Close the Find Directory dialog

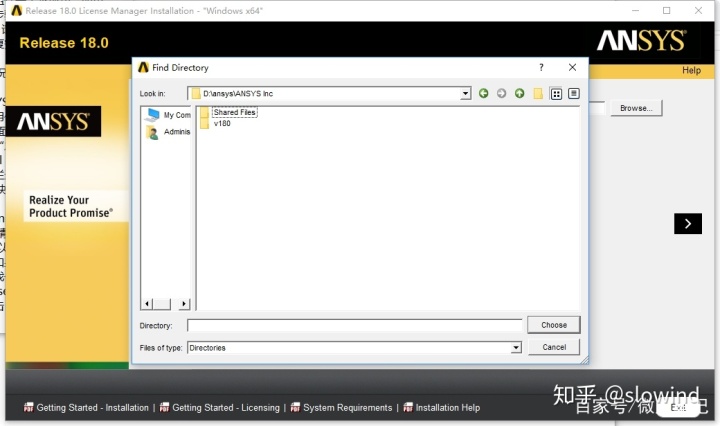(572, 67)
